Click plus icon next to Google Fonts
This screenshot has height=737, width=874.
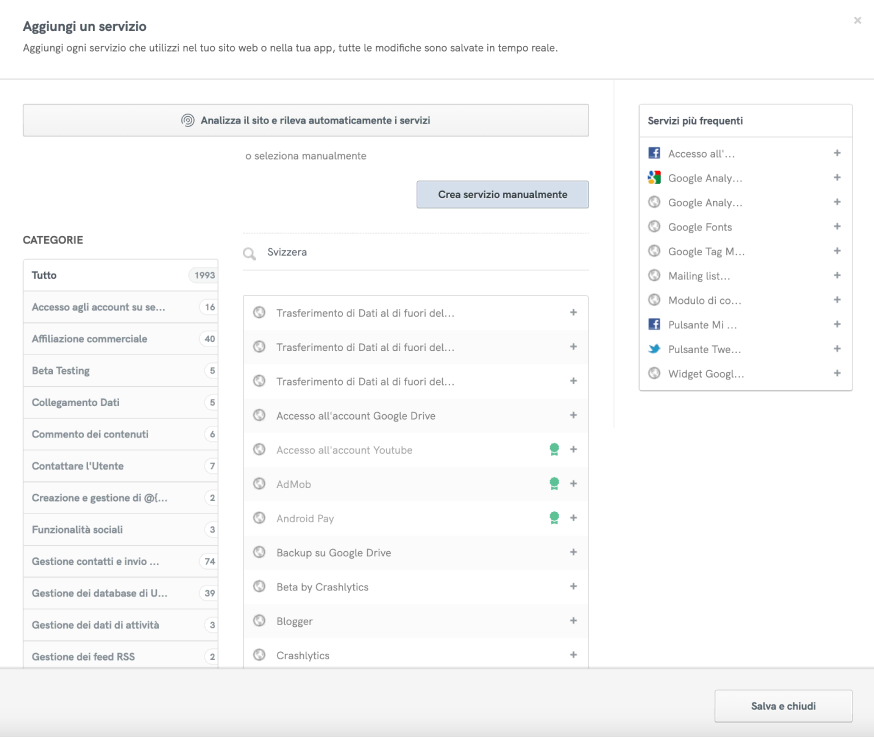(837, 227)
